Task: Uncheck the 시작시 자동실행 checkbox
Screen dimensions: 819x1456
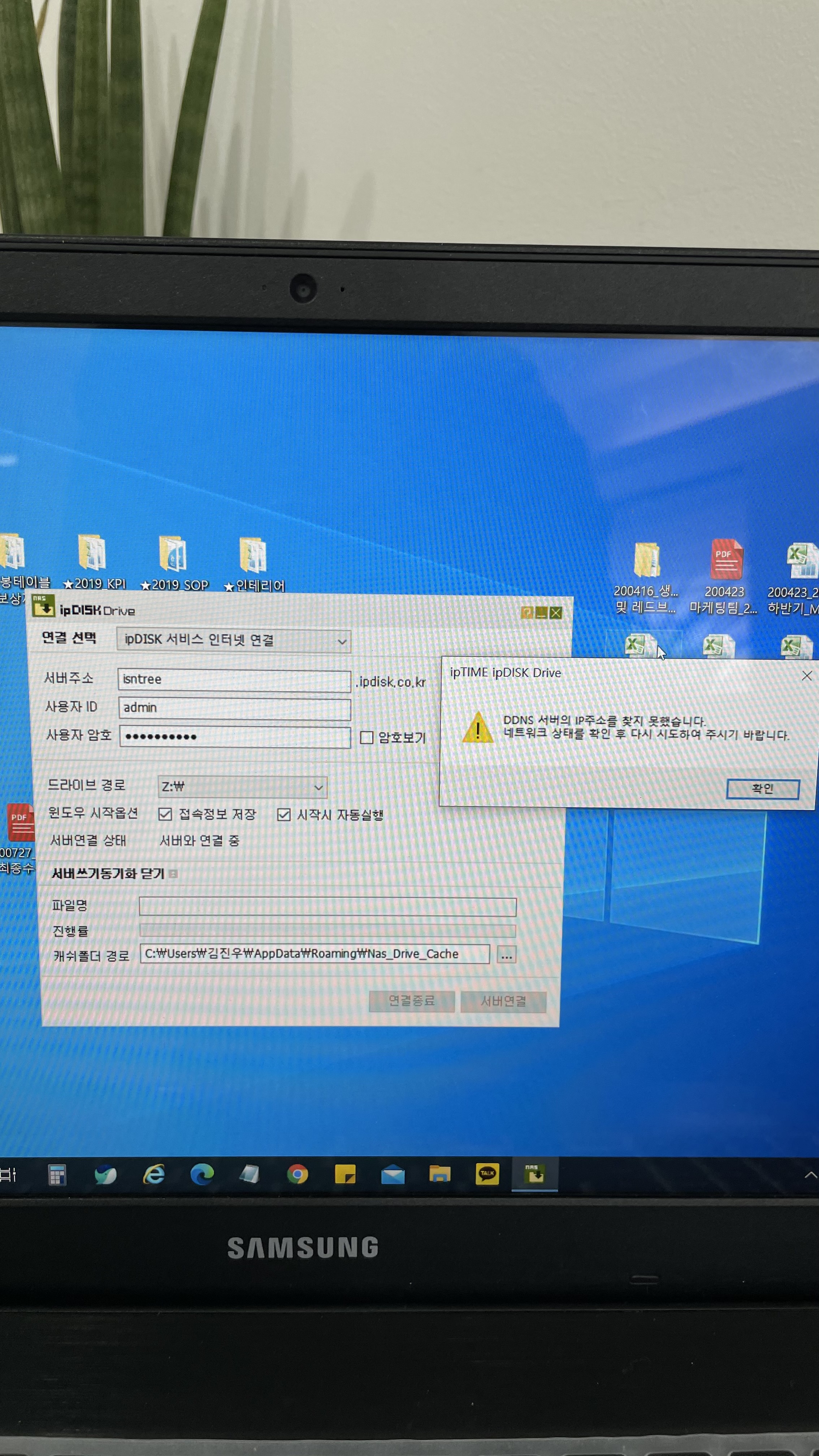Action: [x=284, y=814]
